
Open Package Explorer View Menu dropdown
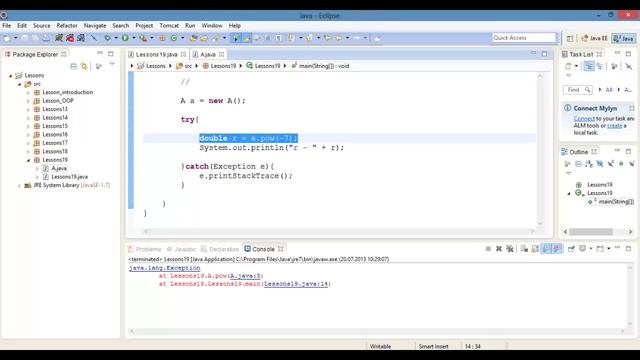(x=112, y=65)
